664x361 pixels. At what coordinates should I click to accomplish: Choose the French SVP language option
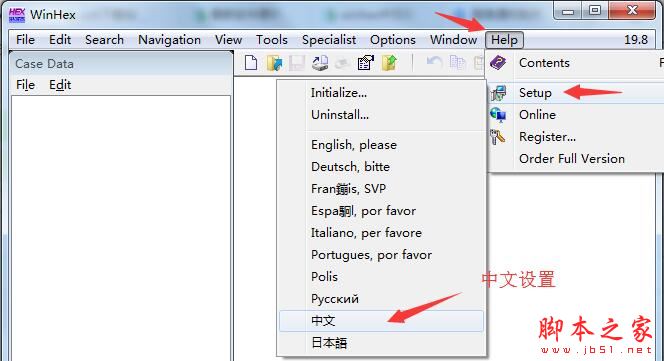(381, 189)
